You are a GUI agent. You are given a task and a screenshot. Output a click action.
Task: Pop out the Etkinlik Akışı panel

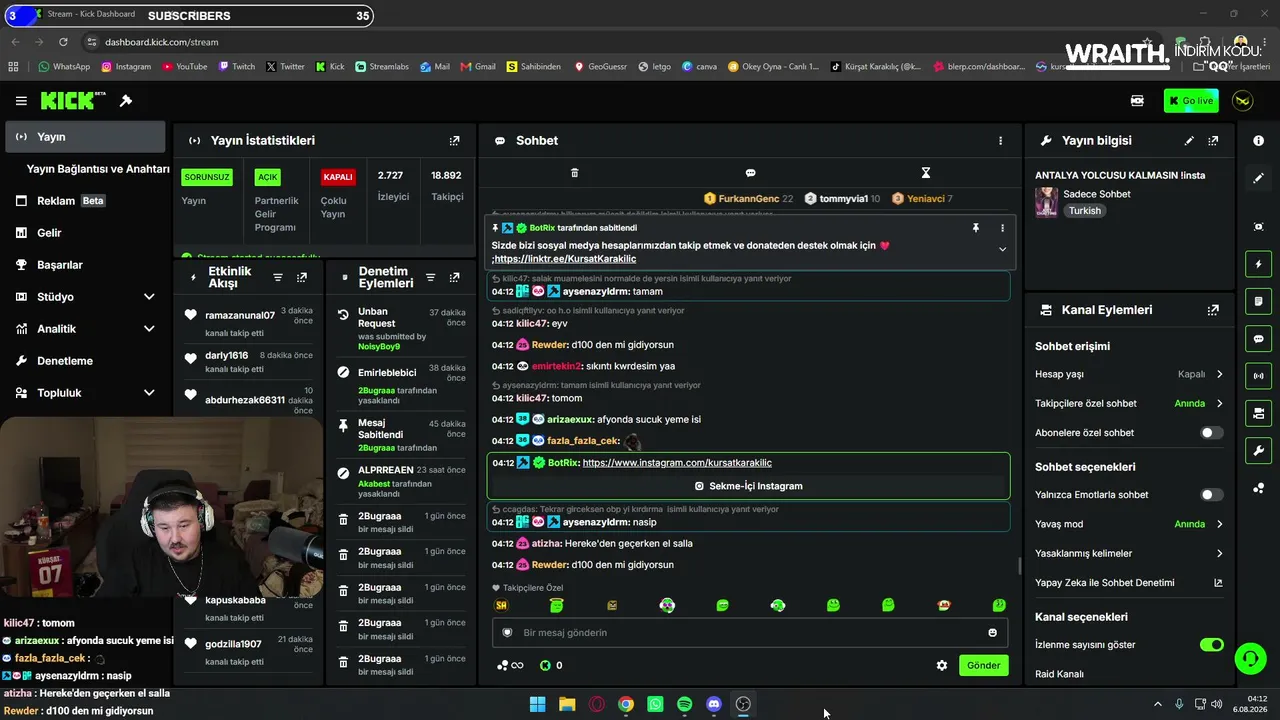pos(302,277)
